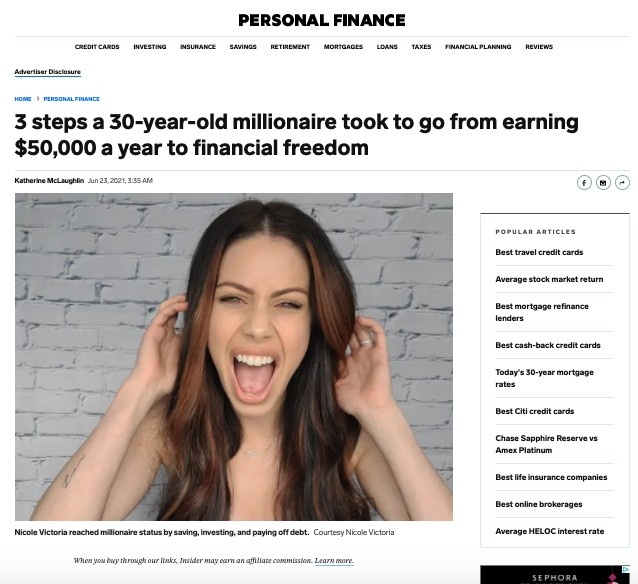Click Personal Finance breadcrumb link
The image size is (638, 584).
(x=72, y=99)
